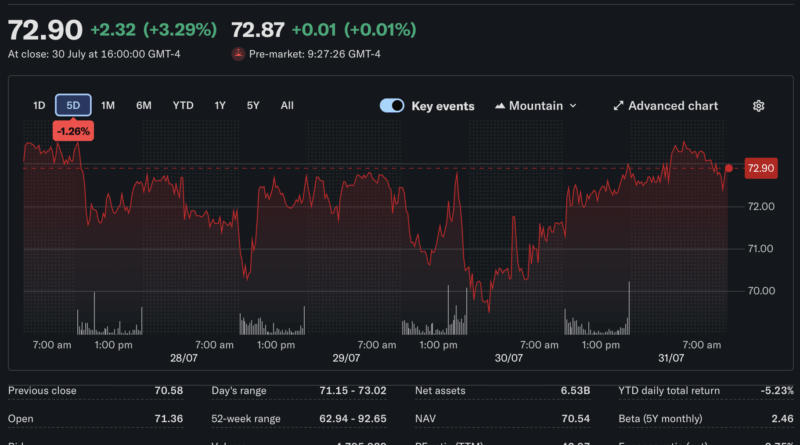Viewport: 800px width, 445px height.
Task: Click the +0.01 (+0.01%) pre-market change
Action: [354, 30]
